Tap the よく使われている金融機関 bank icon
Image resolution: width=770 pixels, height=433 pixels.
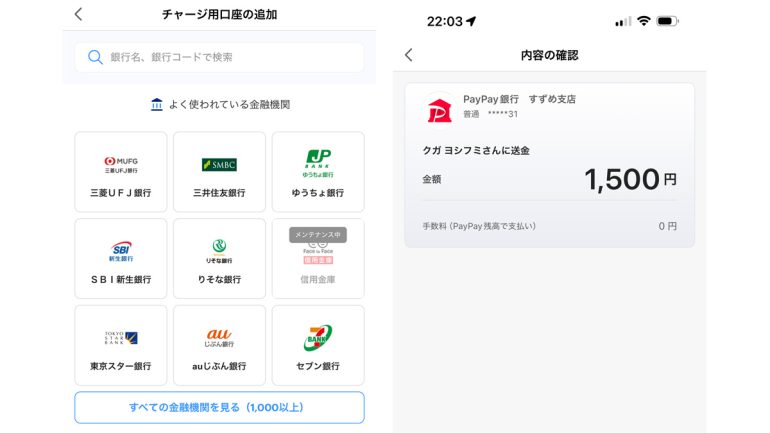(157, 105)
